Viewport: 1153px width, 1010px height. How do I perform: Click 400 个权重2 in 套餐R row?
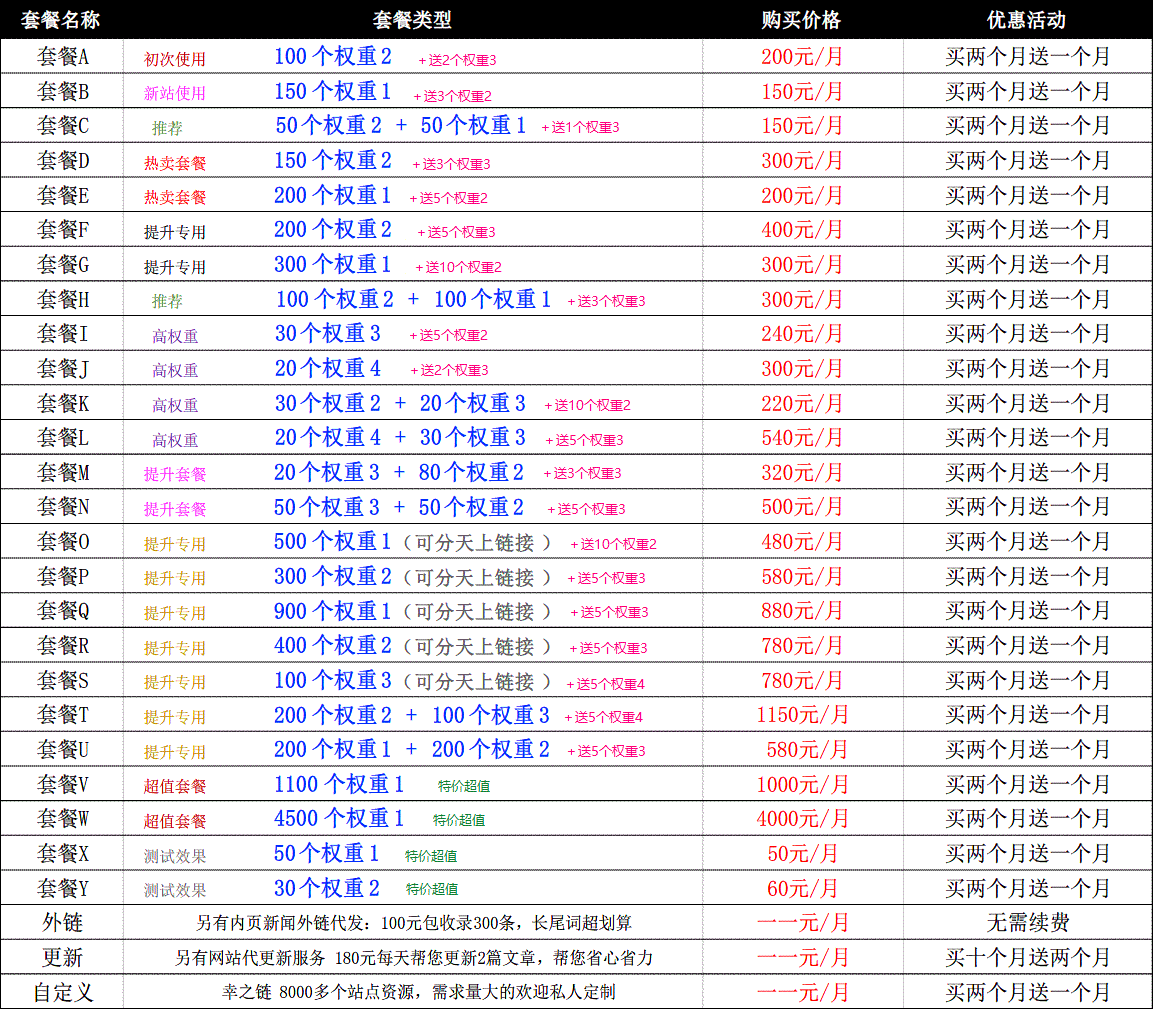pyautogui.click(x=333, y=645)
